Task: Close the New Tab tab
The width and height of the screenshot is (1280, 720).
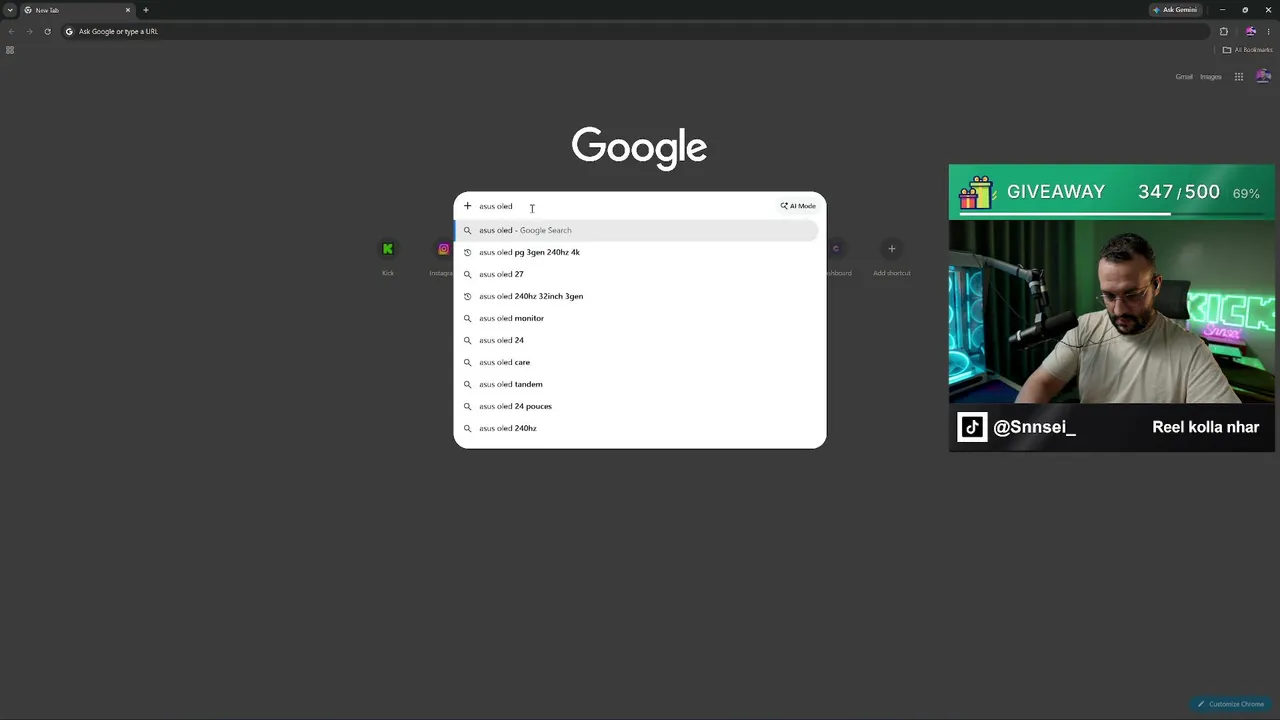Action: pyautogui.click(x=128, y=10)
